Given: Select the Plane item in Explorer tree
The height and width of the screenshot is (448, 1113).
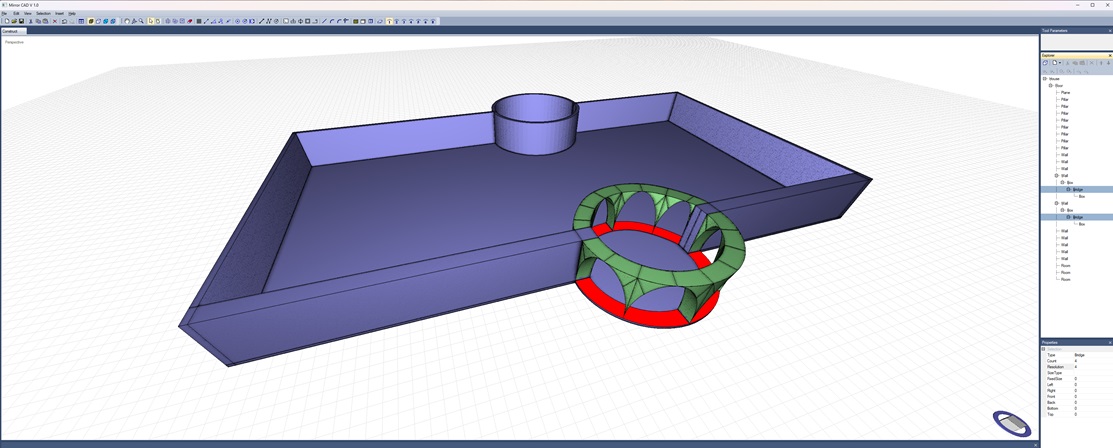Looking at the screenshot, I should (x=1065, y=93).
